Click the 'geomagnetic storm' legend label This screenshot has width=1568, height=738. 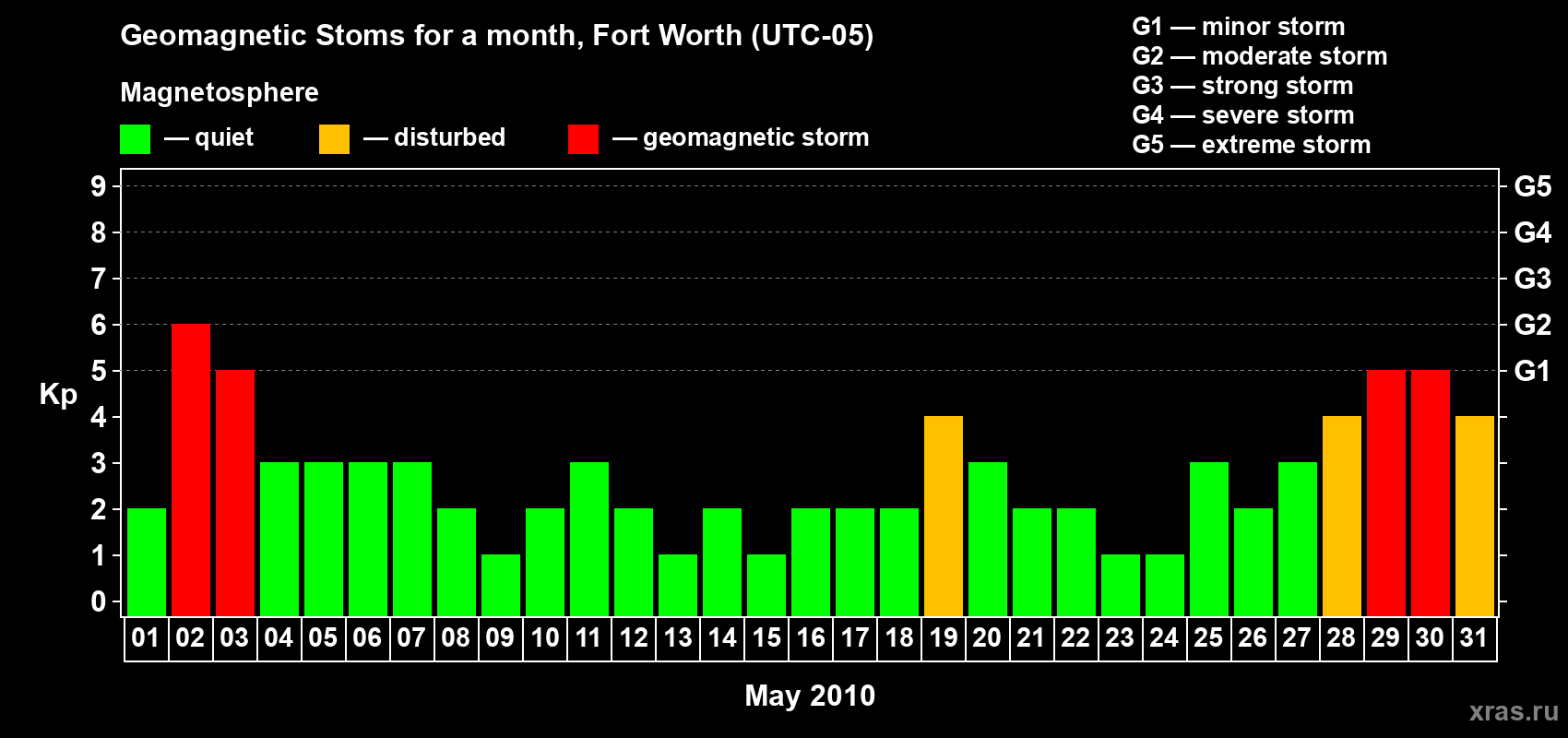click(755, 137)
